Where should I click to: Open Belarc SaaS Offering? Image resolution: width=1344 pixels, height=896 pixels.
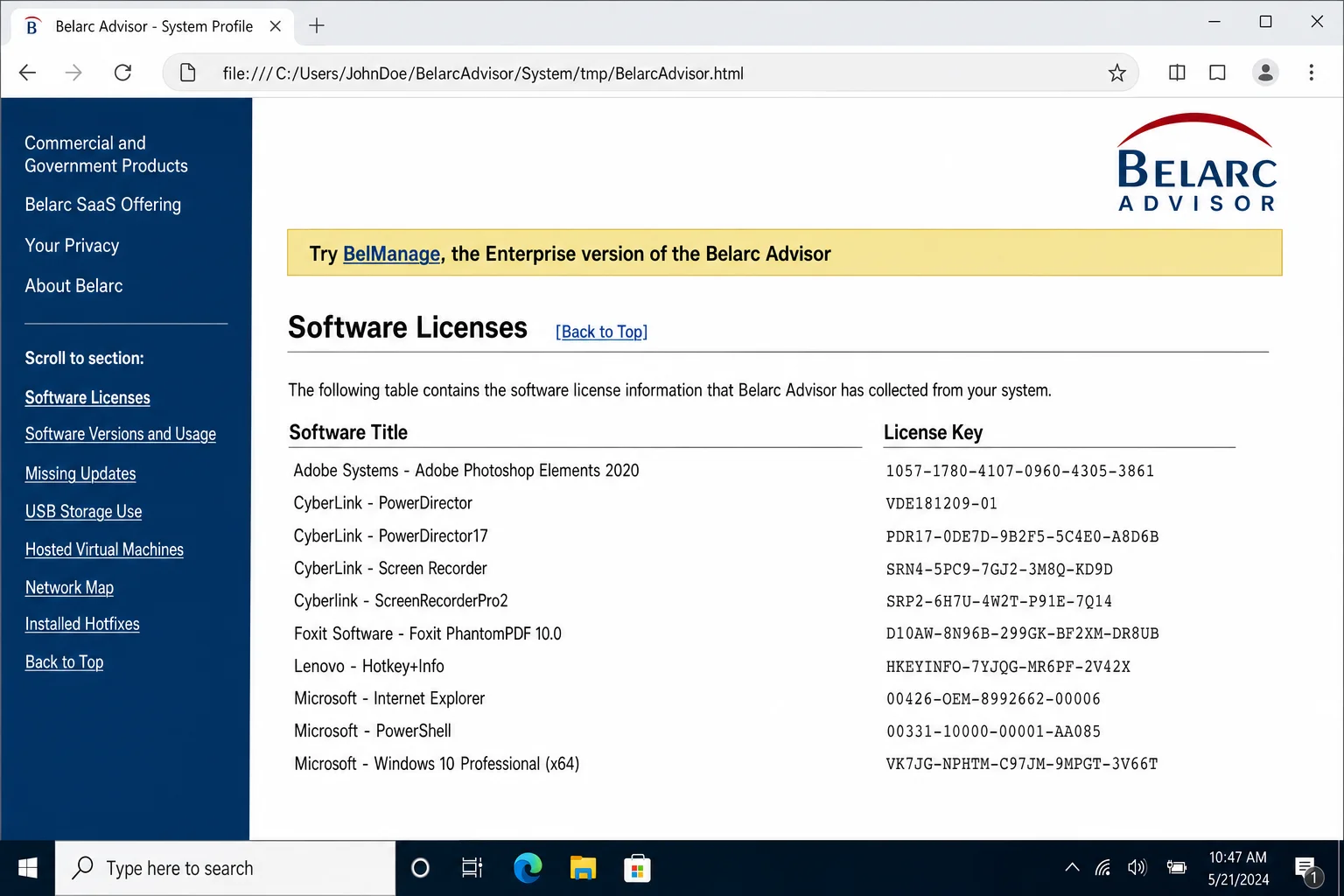click(102, 204)
